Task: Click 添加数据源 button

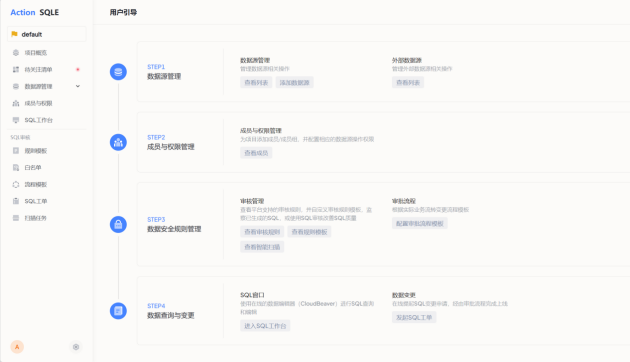Action: 295,82
